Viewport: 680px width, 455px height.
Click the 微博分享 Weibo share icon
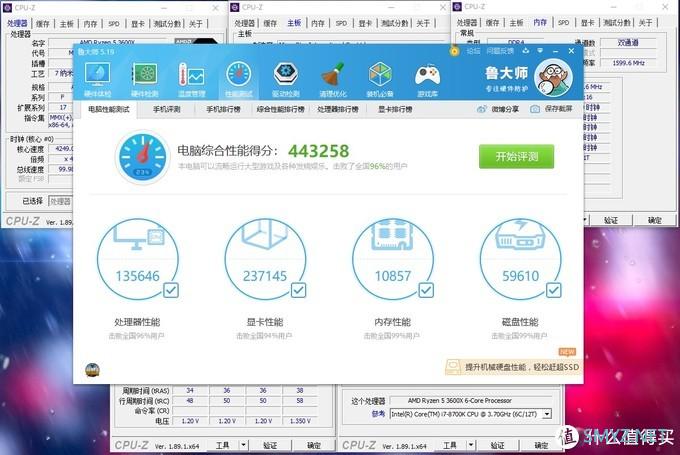481,109
